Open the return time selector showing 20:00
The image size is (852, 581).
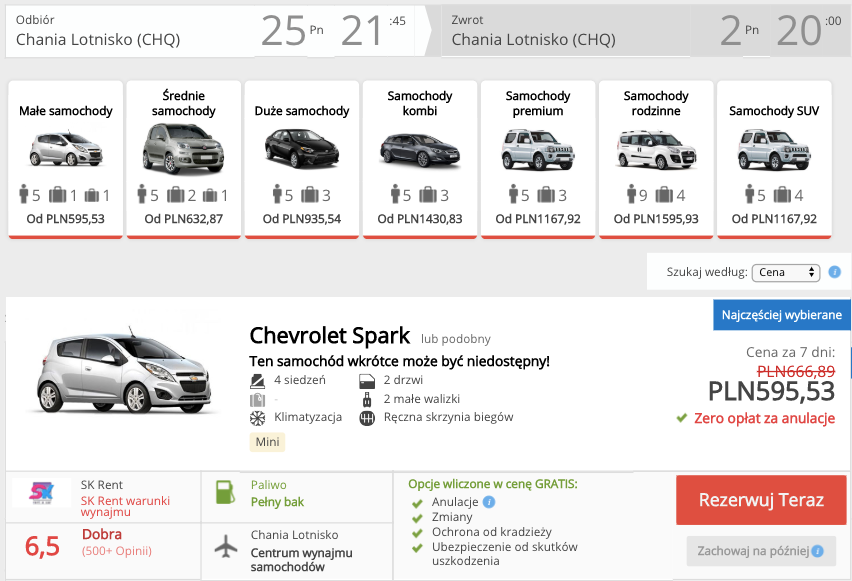point(810,31)
